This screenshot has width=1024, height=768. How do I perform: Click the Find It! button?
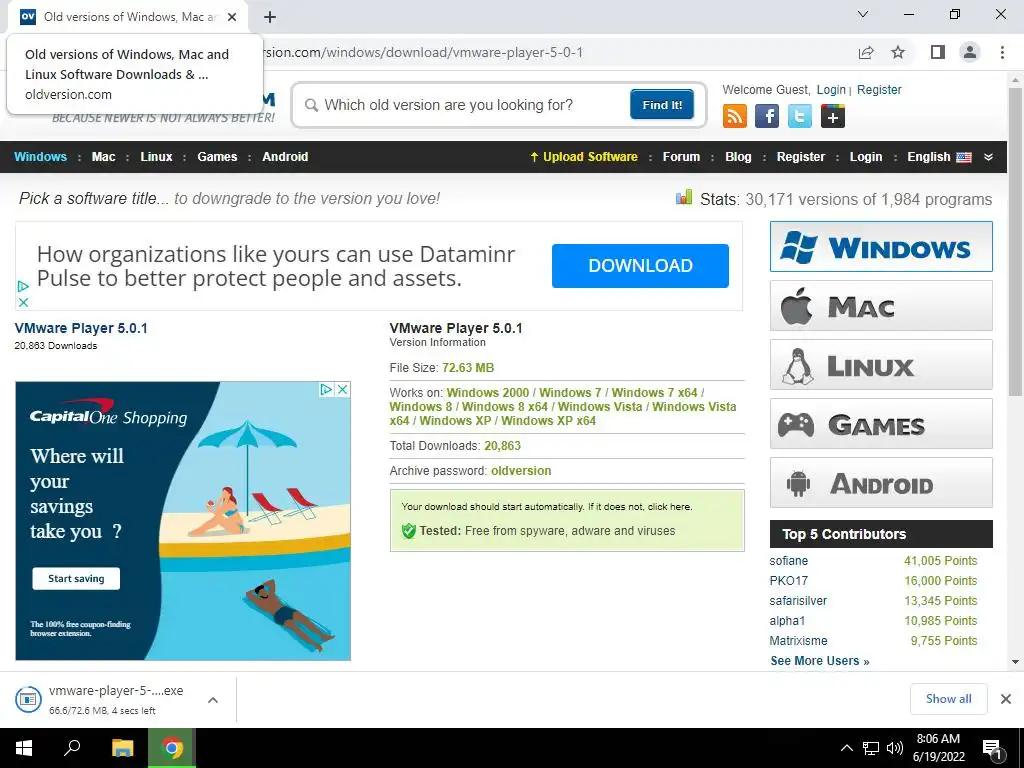click(662, 104)
